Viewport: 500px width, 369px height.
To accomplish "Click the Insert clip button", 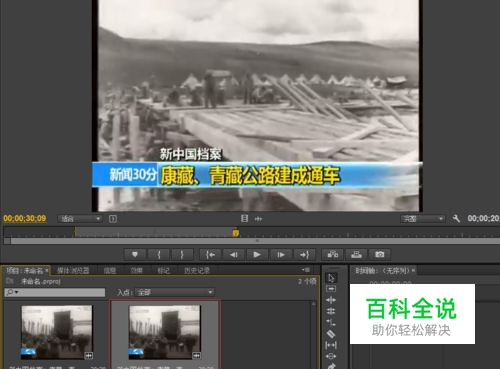I will tap(333, 255).
